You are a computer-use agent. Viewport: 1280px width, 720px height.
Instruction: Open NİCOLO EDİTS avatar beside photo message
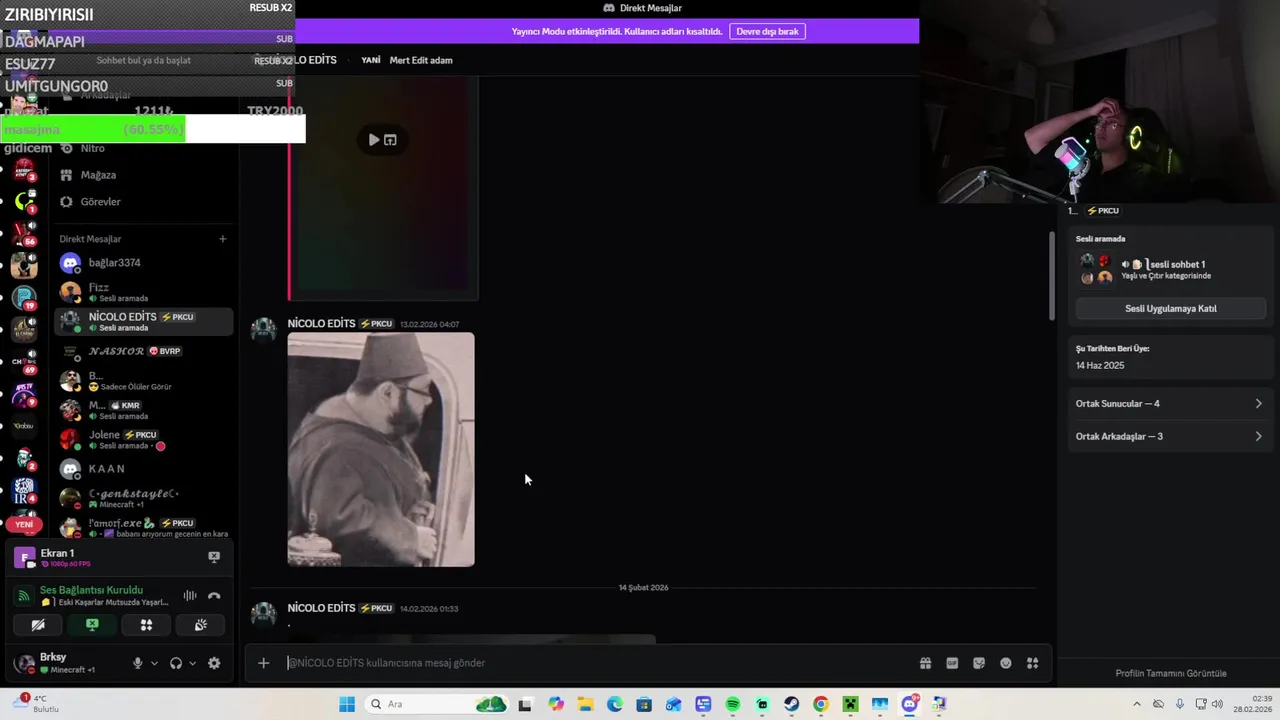pyautogui.click(x=264, y=331)
